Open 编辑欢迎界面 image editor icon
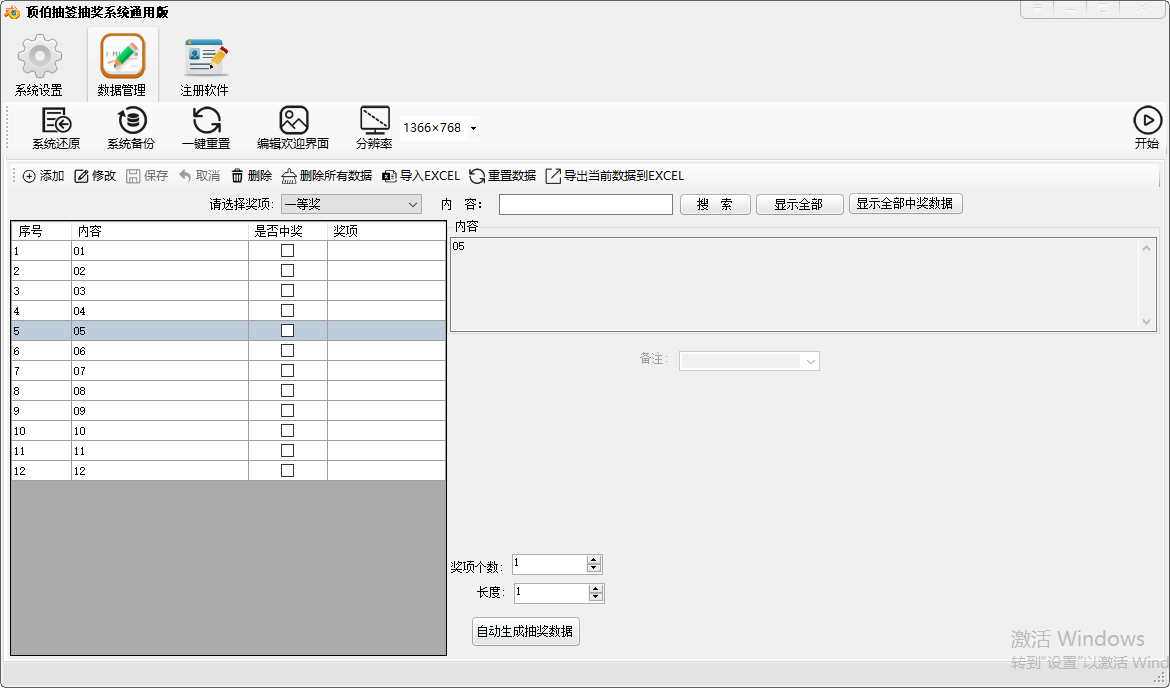 click(293, 121)
